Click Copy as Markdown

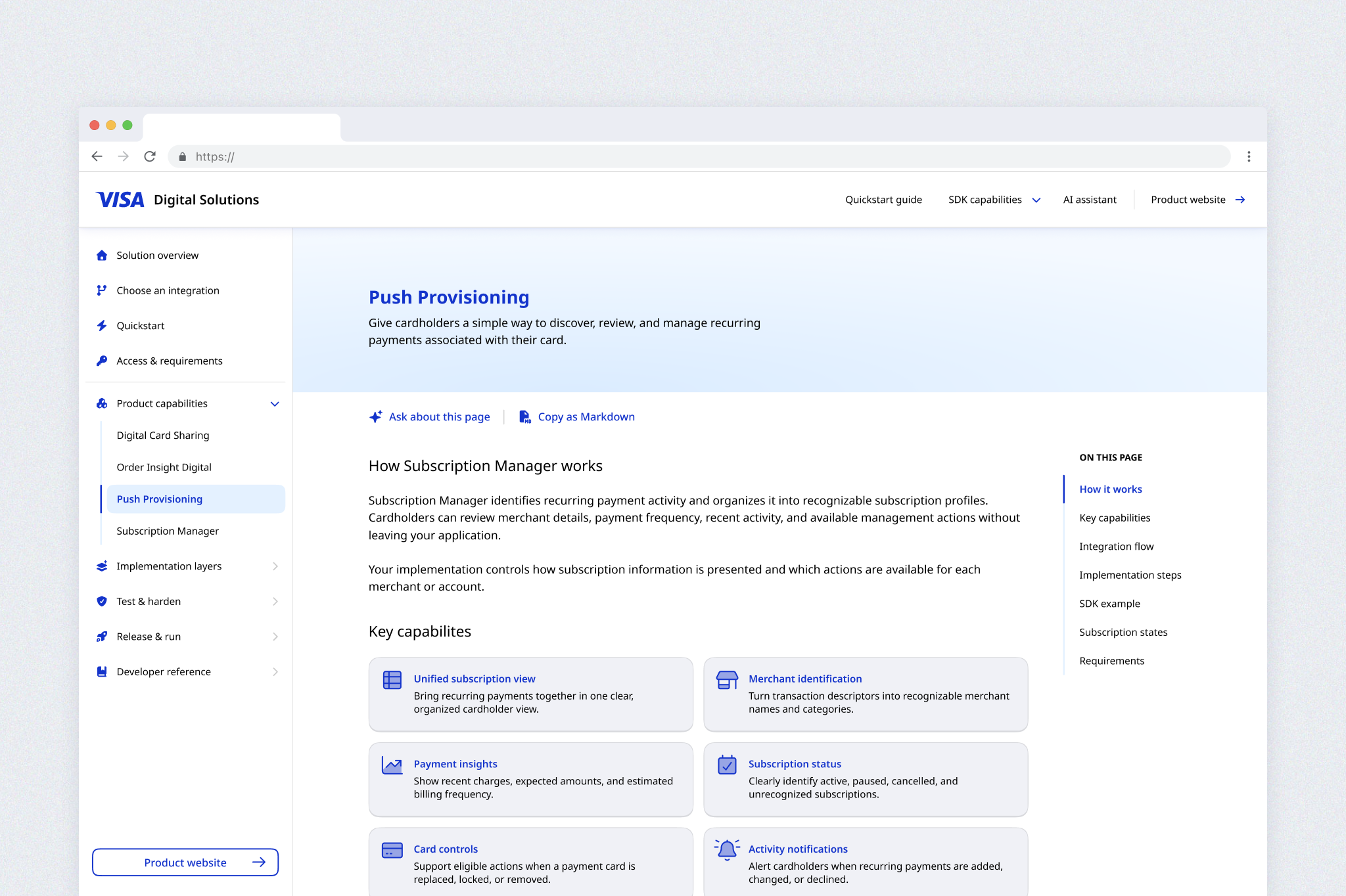tap(576, 416)
